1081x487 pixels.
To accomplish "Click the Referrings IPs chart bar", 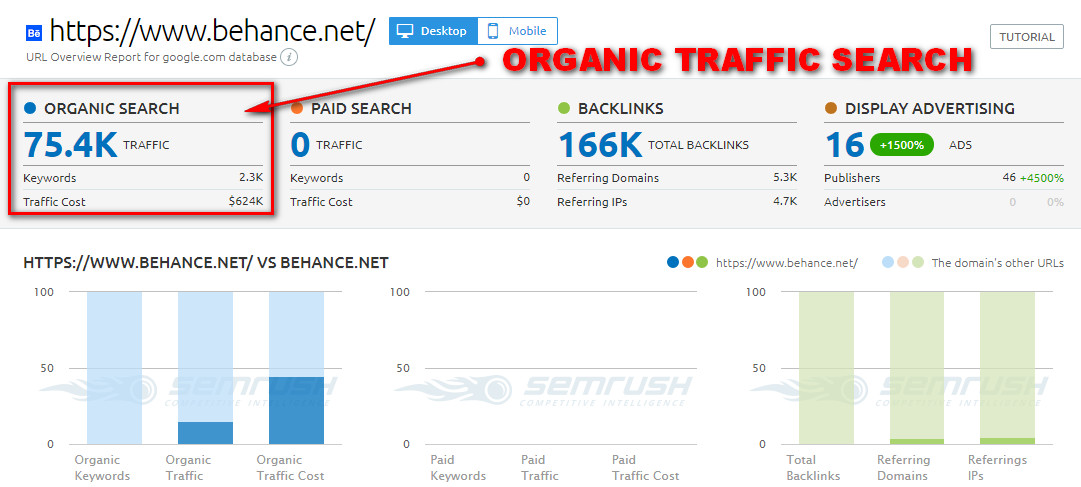I will tap(1007, 368).
